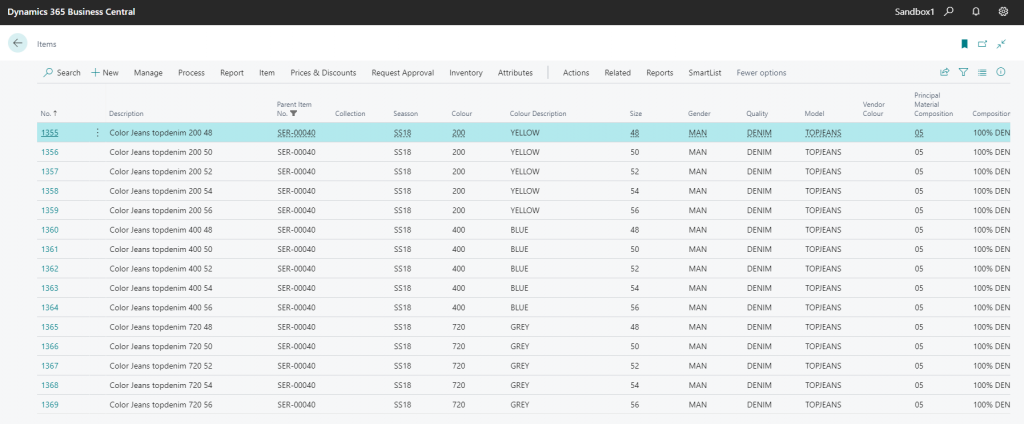The height and width of the screenshot is (424, 1024).
Task: Click MAN gender in row 1359
Action: pos(698,210)
